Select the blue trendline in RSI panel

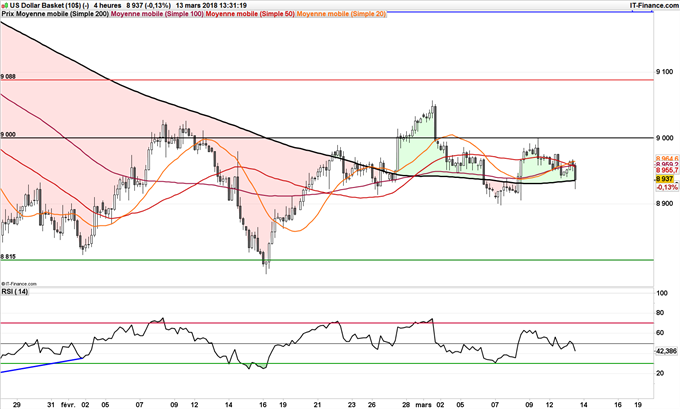[41, 365]
